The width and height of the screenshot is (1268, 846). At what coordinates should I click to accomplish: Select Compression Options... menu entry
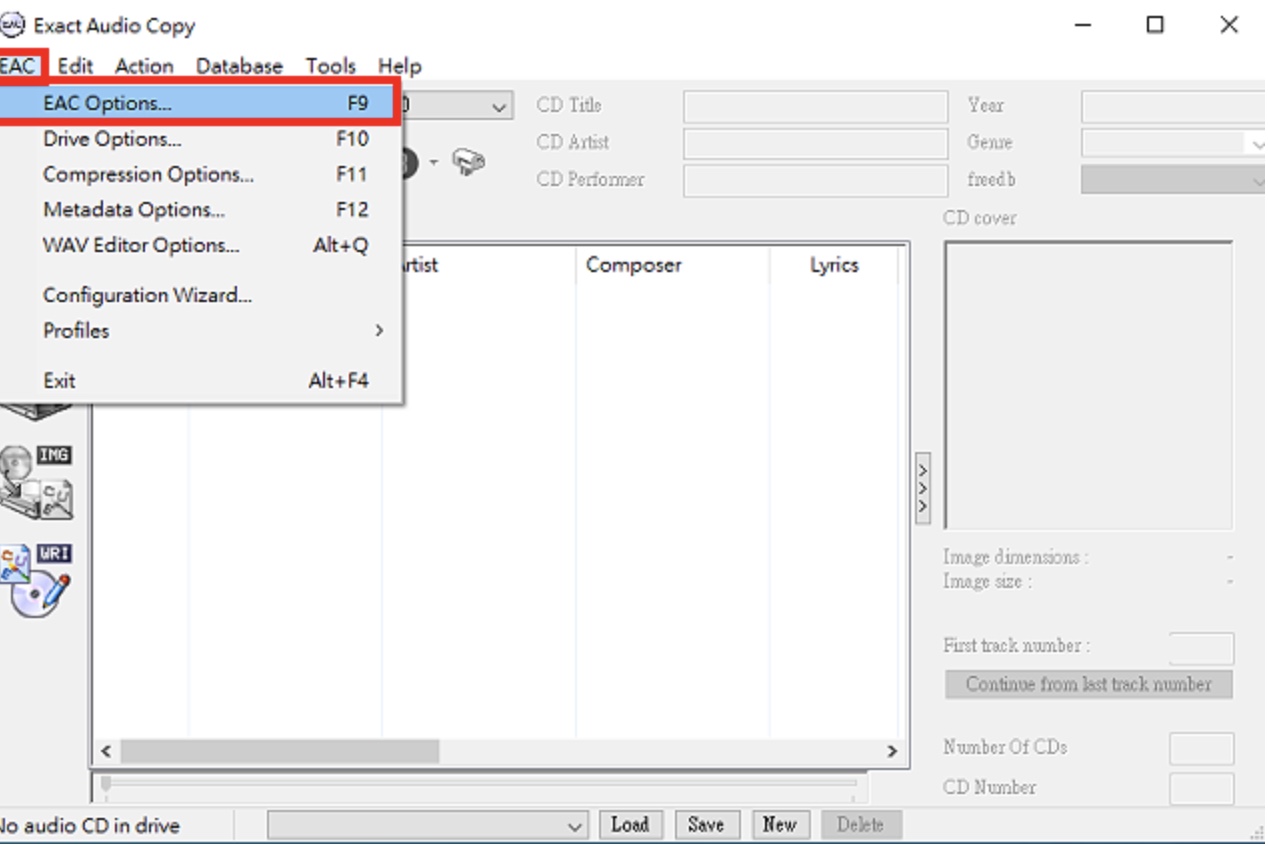click(200, 174)
